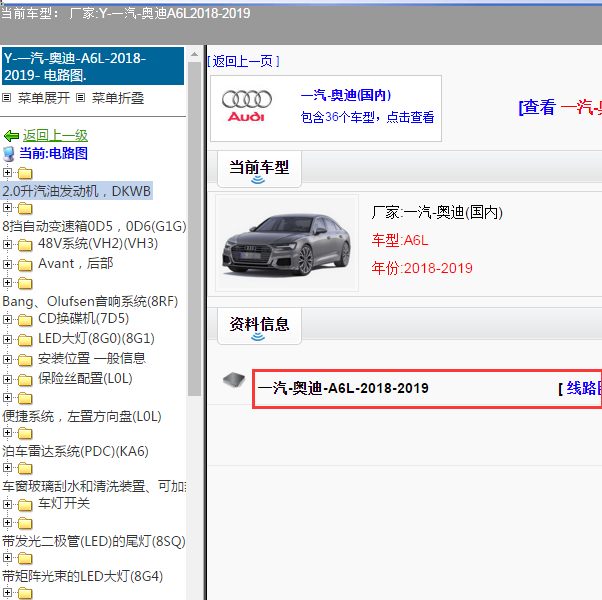Open 一汽-奥迪-A6L-2018-2019 document entry
602x600 pixels.
343,388
